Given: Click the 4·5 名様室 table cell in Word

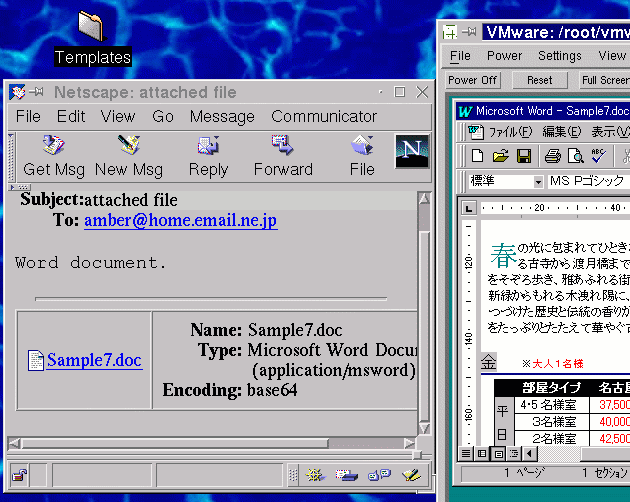Looking at the screenshot, I should pos(548,405).
